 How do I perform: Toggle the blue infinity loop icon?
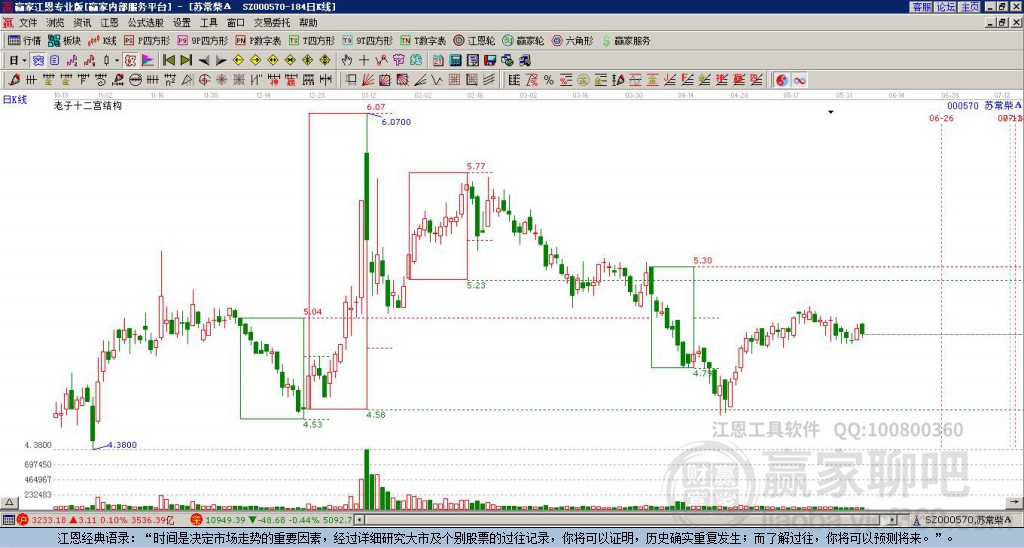(x=799, y=80)
